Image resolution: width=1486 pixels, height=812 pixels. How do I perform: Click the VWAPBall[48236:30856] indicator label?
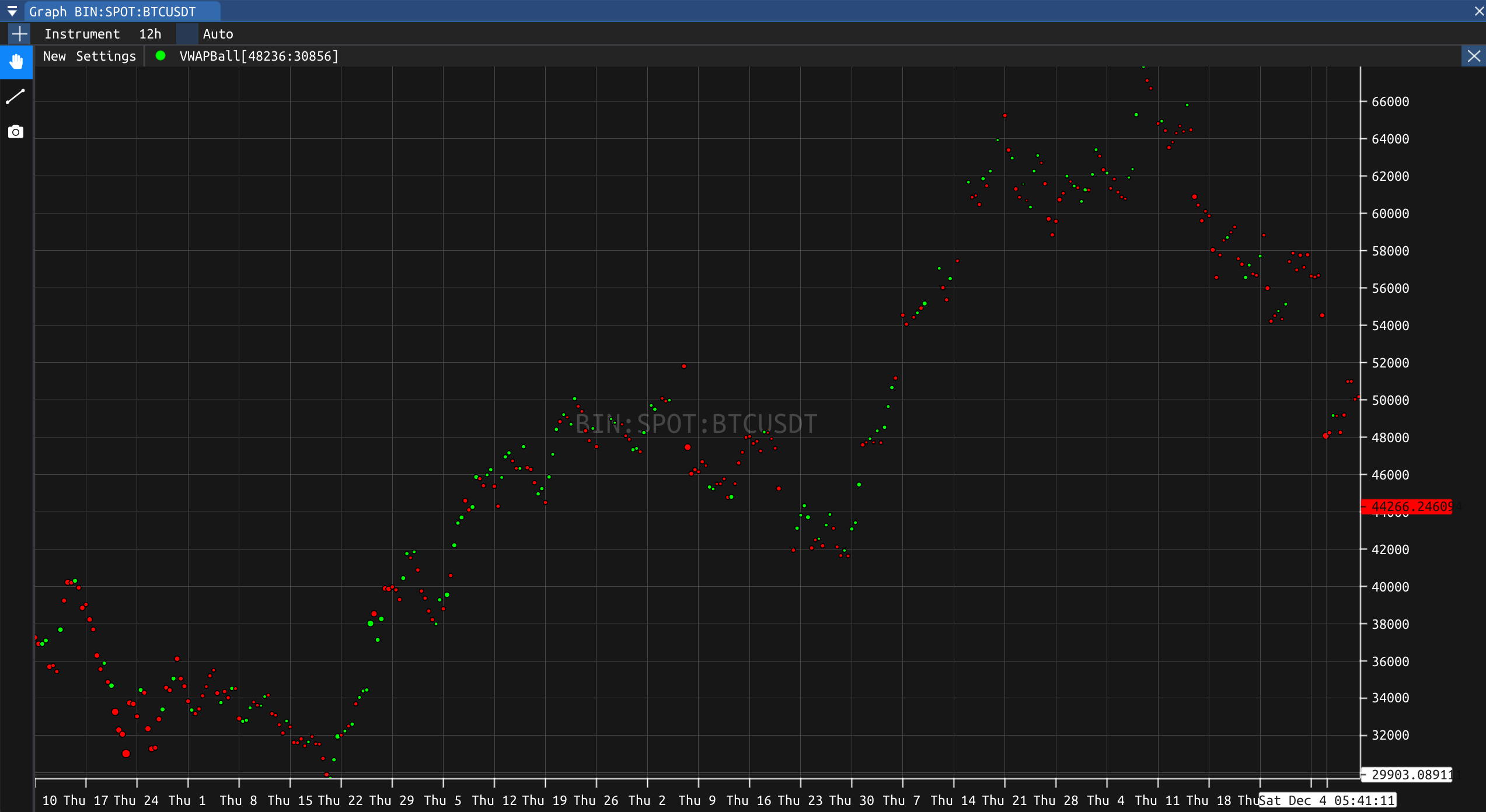259,56
